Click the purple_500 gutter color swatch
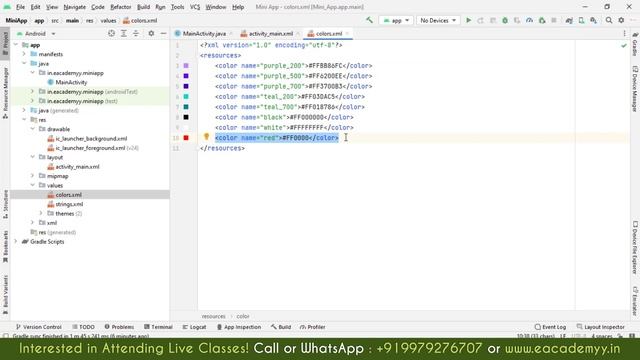The image size is (640, 360). click(x=186, y=76)
